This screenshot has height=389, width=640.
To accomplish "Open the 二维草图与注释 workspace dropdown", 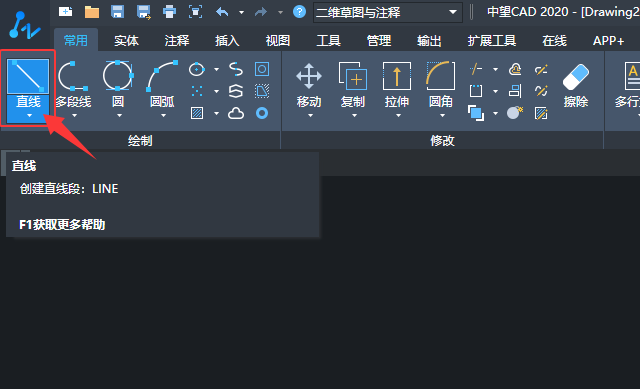I will click(388, 12).
